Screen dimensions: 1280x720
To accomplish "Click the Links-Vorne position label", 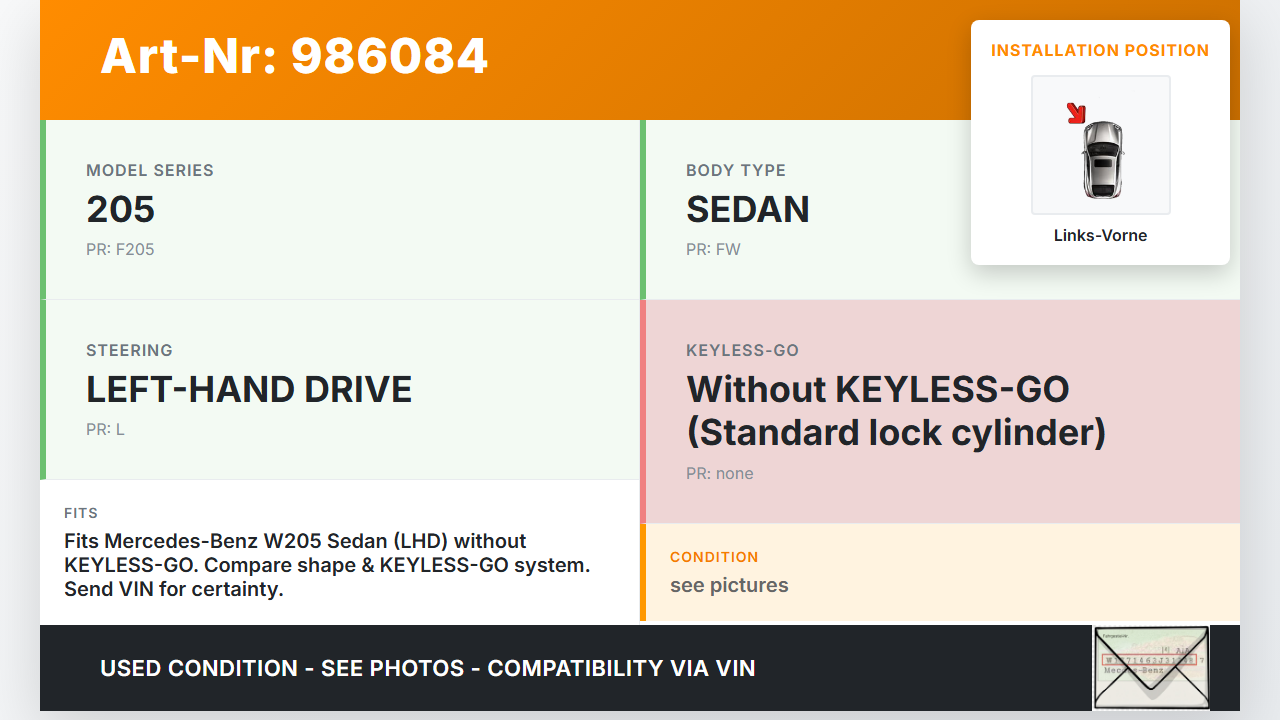I will point(1100,236).
